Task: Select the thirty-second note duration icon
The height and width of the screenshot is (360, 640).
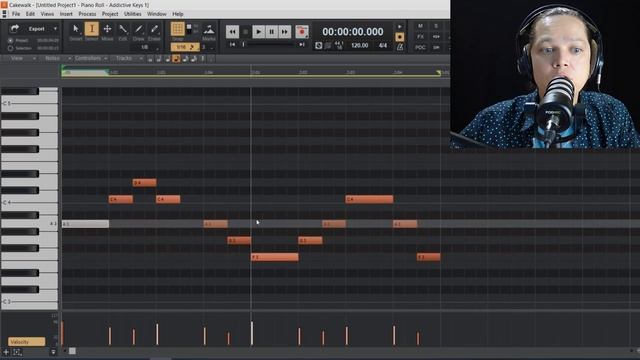Action: [x=193, y=59]
